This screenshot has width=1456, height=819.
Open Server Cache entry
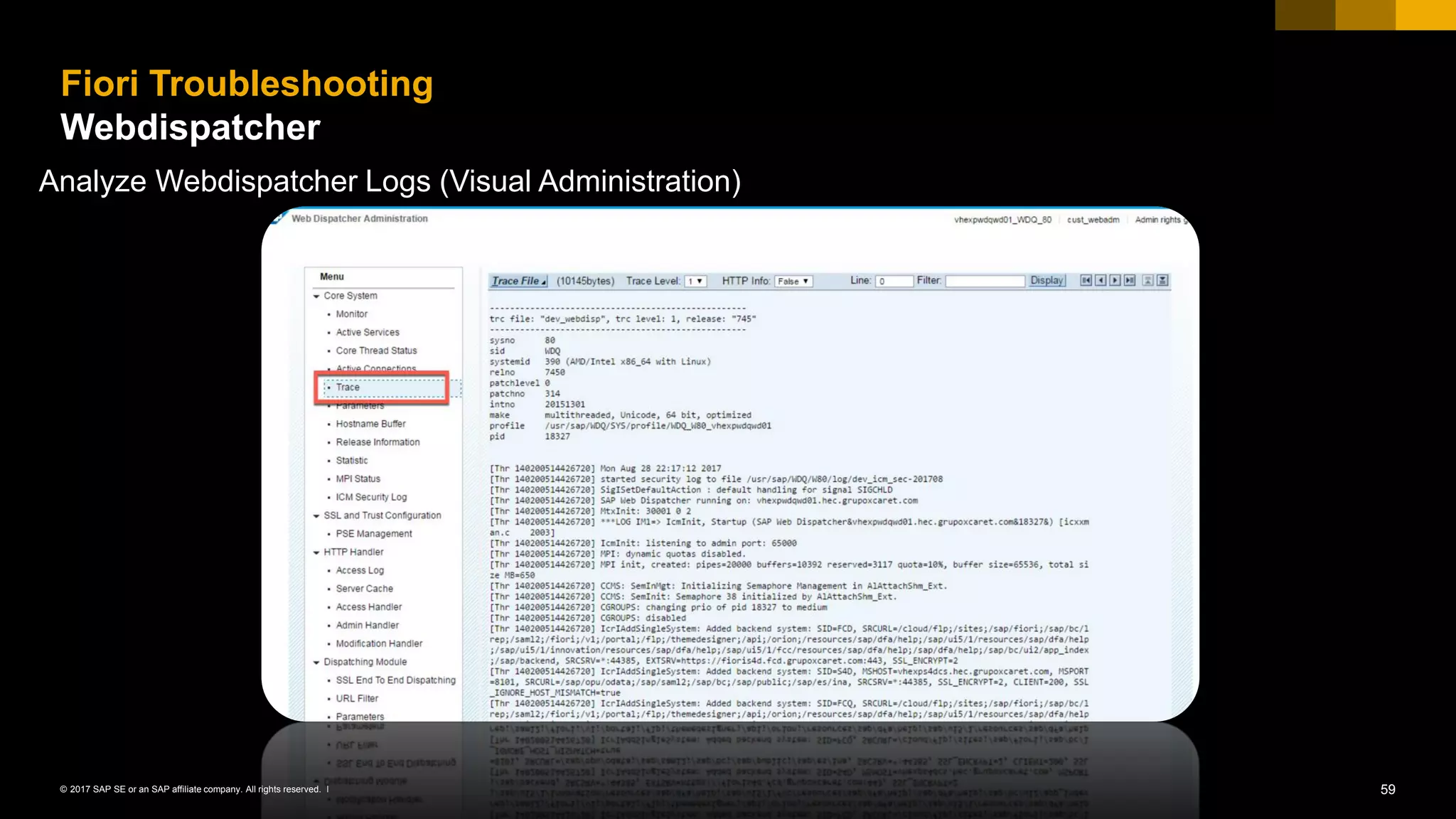coord(364,589)
